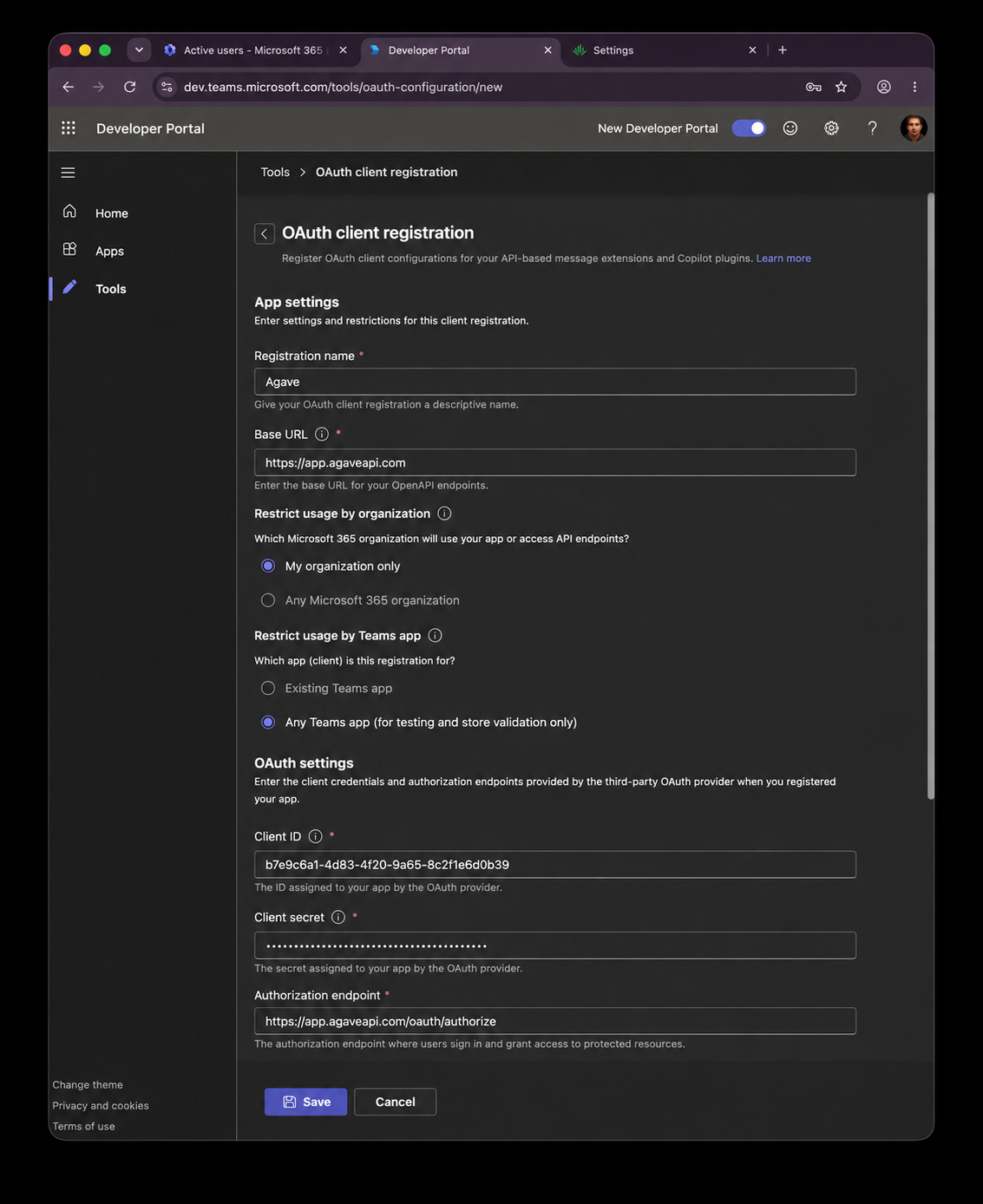Open the Learn more link
This screenshot has width=983, height=1204.
tap(783, 258)
